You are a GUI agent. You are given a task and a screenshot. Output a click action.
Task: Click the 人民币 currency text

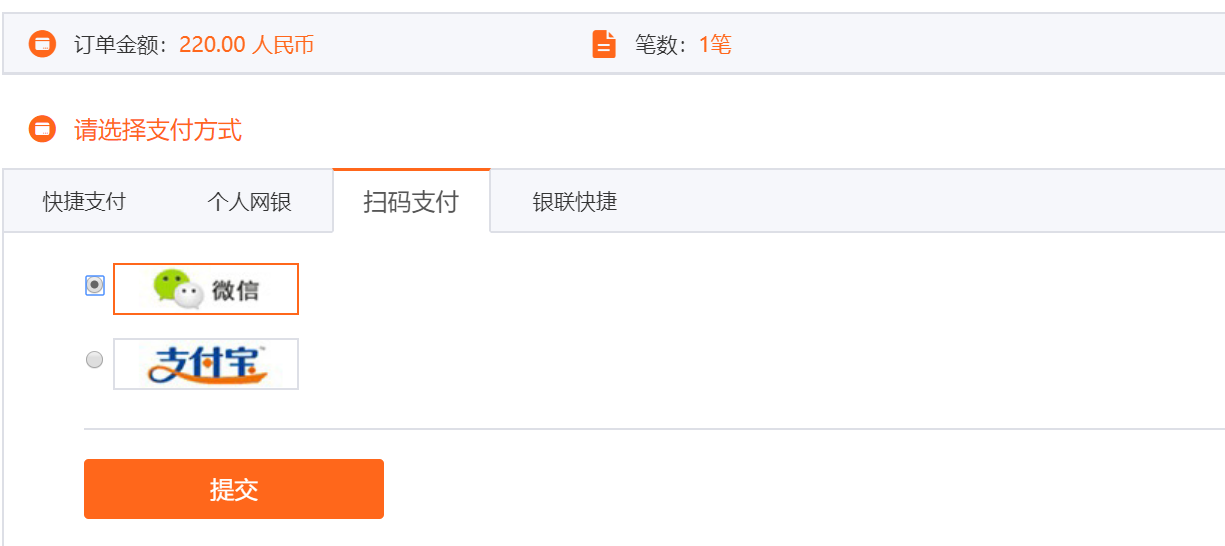click(x=284, y=44)
